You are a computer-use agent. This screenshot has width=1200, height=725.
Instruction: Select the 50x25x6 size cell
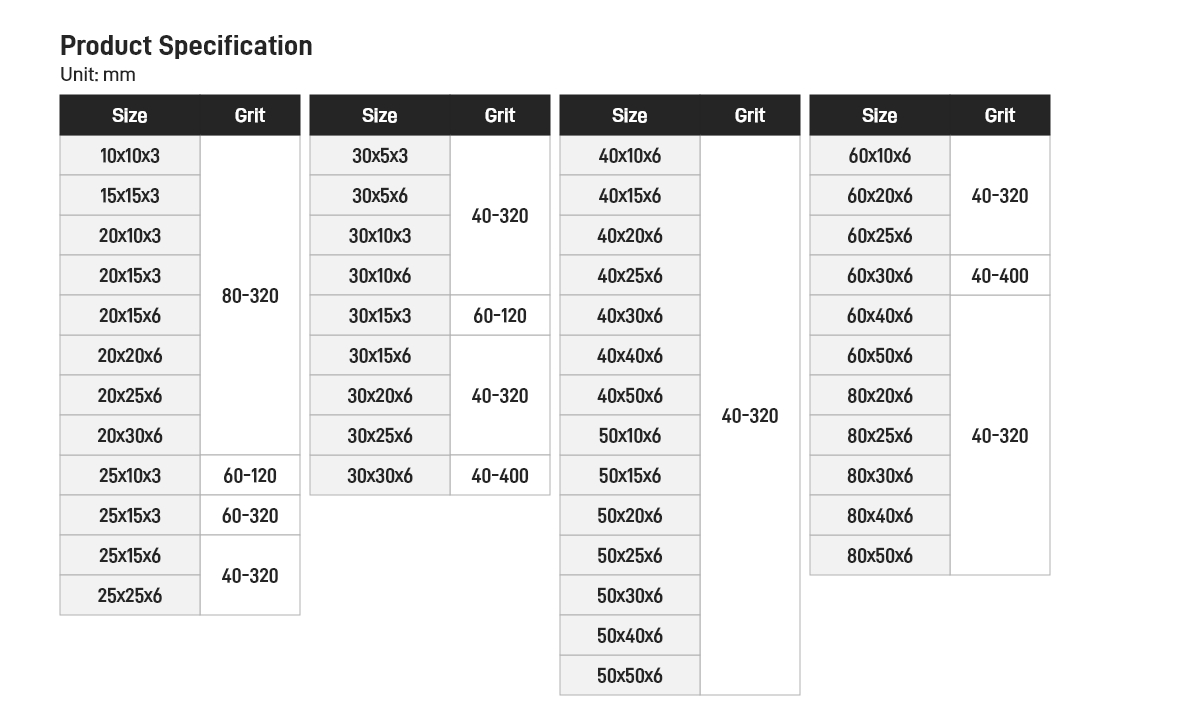point(630,556)
